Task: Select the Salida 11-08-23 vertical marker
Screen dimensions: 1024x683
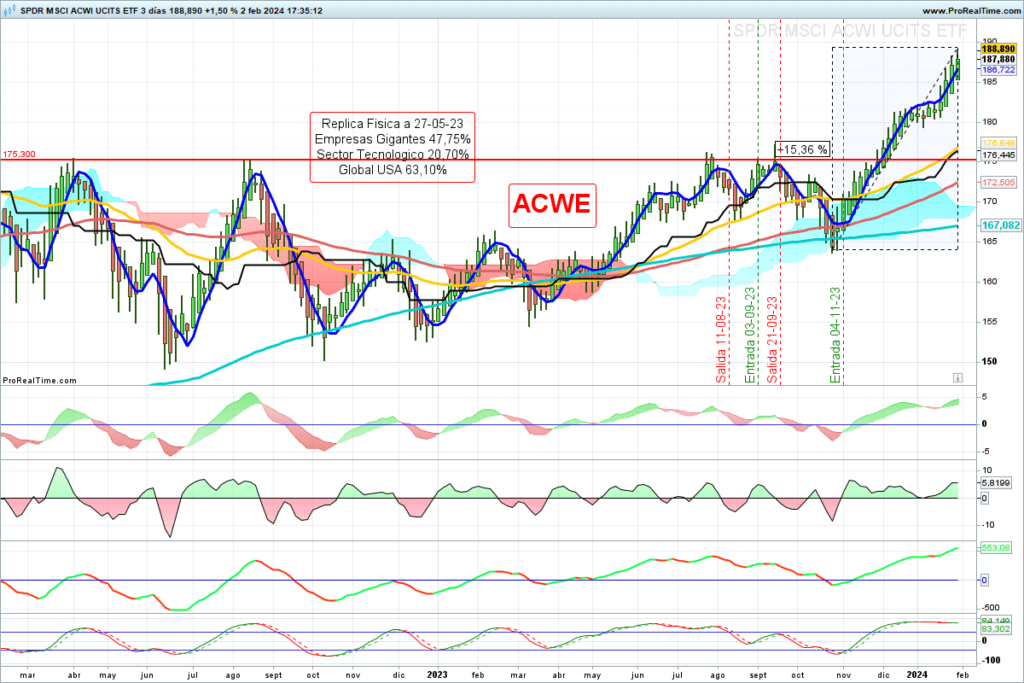Action: click(x=721, y=340)
